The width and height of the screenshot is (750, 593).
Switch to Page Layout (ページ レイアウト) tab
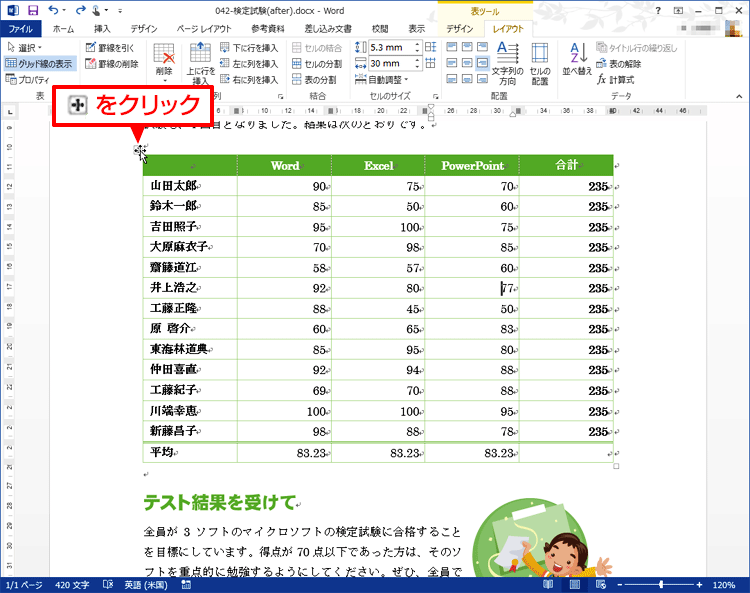click(x=204, y=29)
